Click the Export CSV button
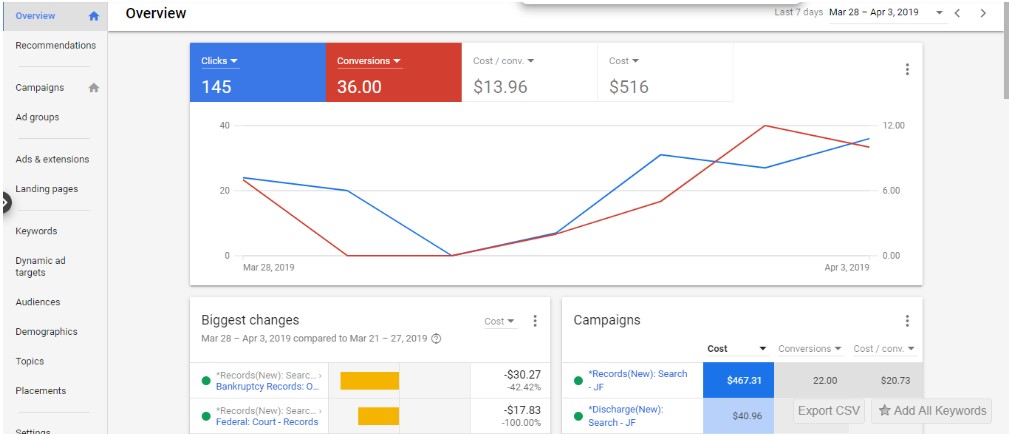 [829, 411]
